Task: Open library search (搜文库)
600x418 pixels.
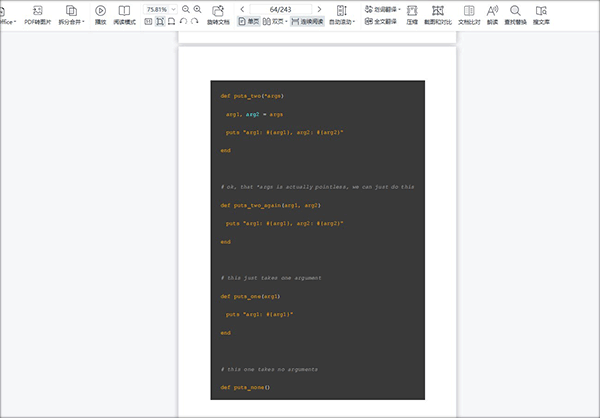Action: pyautogui.click(x=541, y=15)
